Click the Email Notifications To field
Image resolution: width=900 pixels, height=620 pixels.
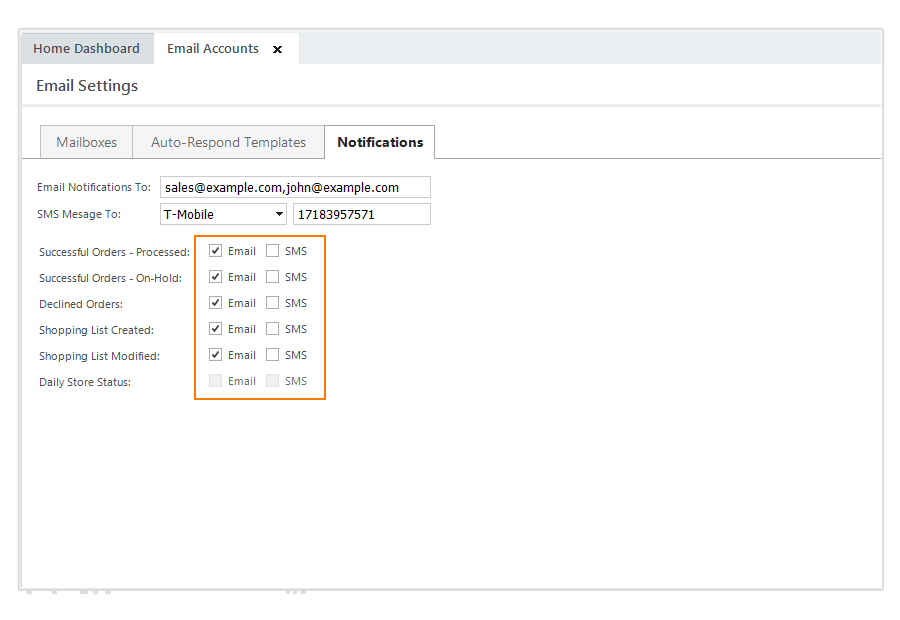point(295,187)
